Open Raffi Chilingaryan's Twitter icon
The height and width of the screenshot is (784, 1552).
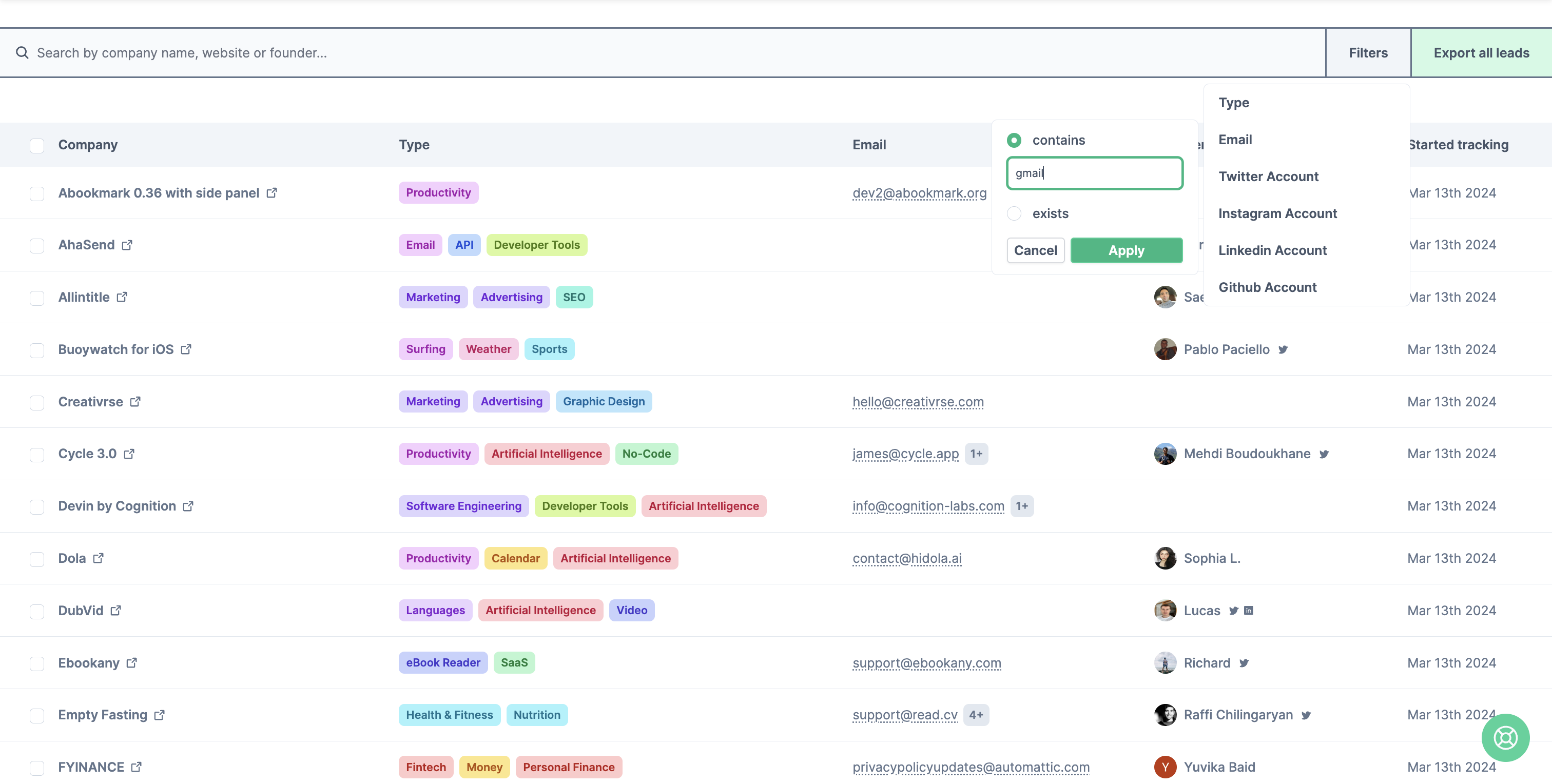1306,715
